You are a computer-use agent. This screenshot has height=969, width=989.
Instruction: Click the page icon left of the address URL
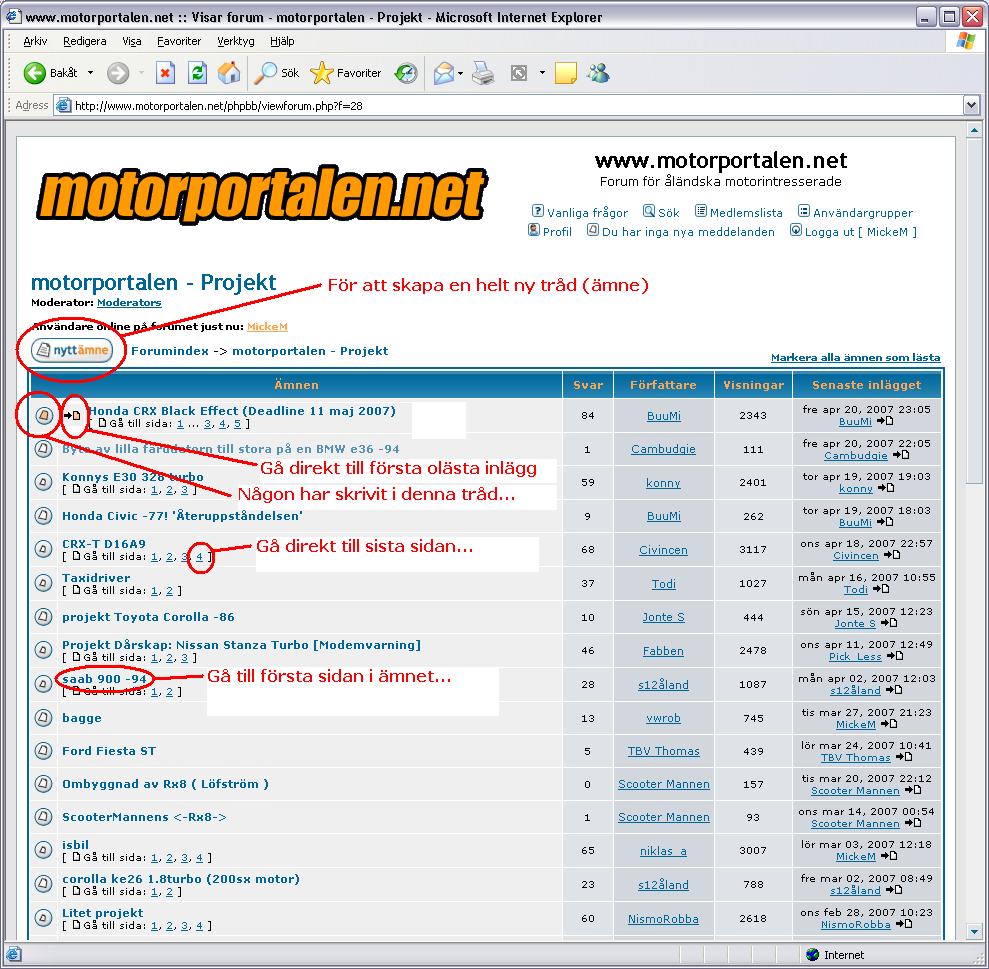64,105
